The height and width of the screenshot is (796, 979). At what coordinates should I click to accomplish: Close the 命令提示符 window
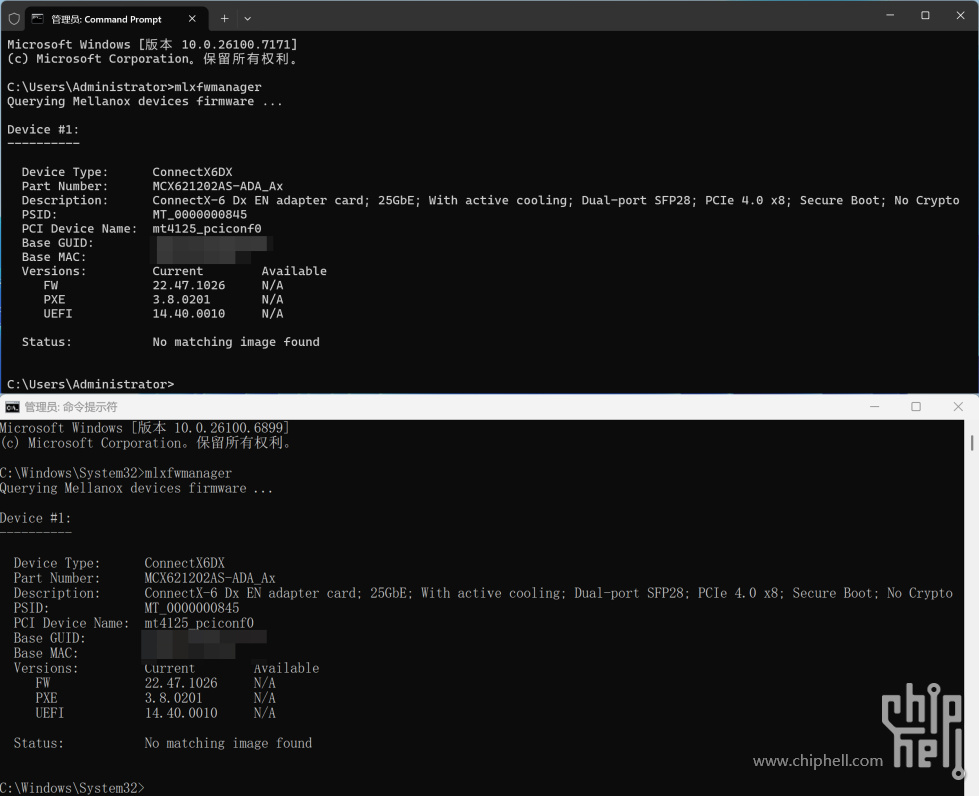959,407
